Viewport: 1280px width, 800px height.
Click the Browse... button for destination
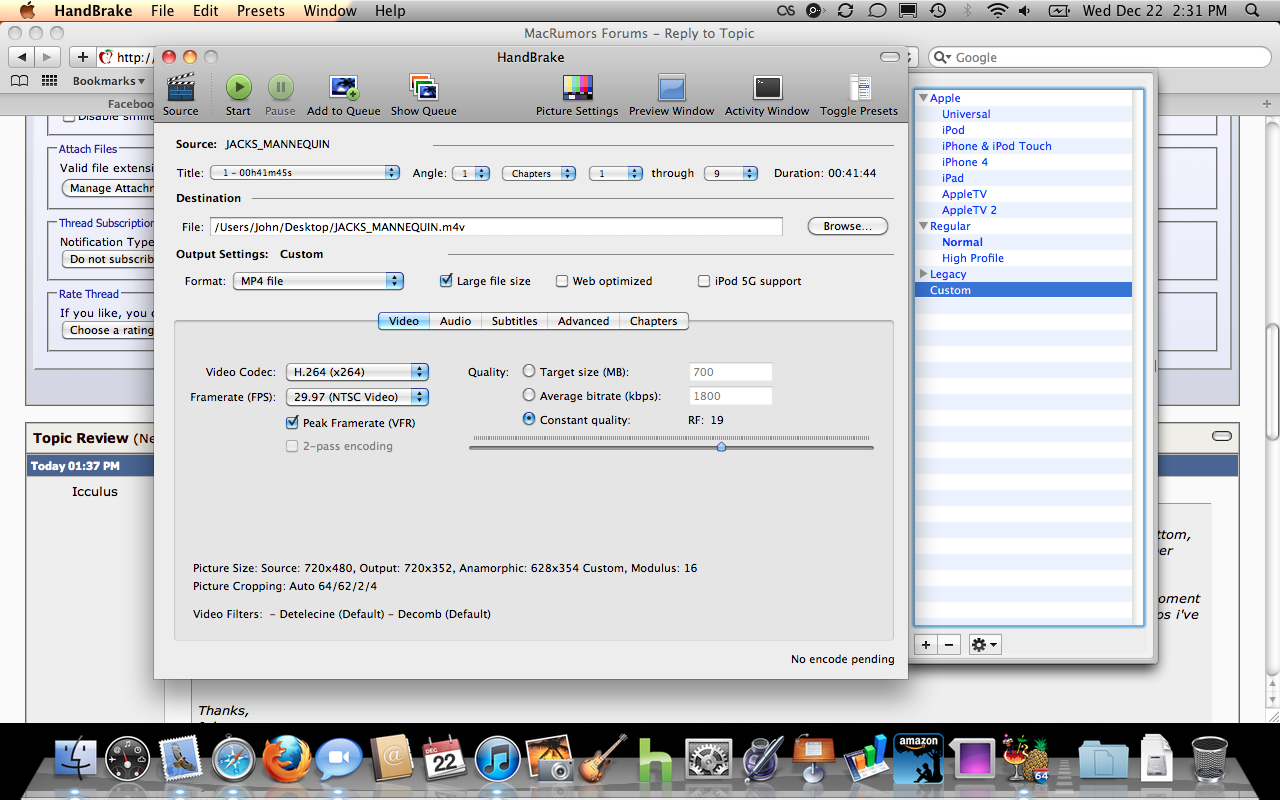coord(847,226)
